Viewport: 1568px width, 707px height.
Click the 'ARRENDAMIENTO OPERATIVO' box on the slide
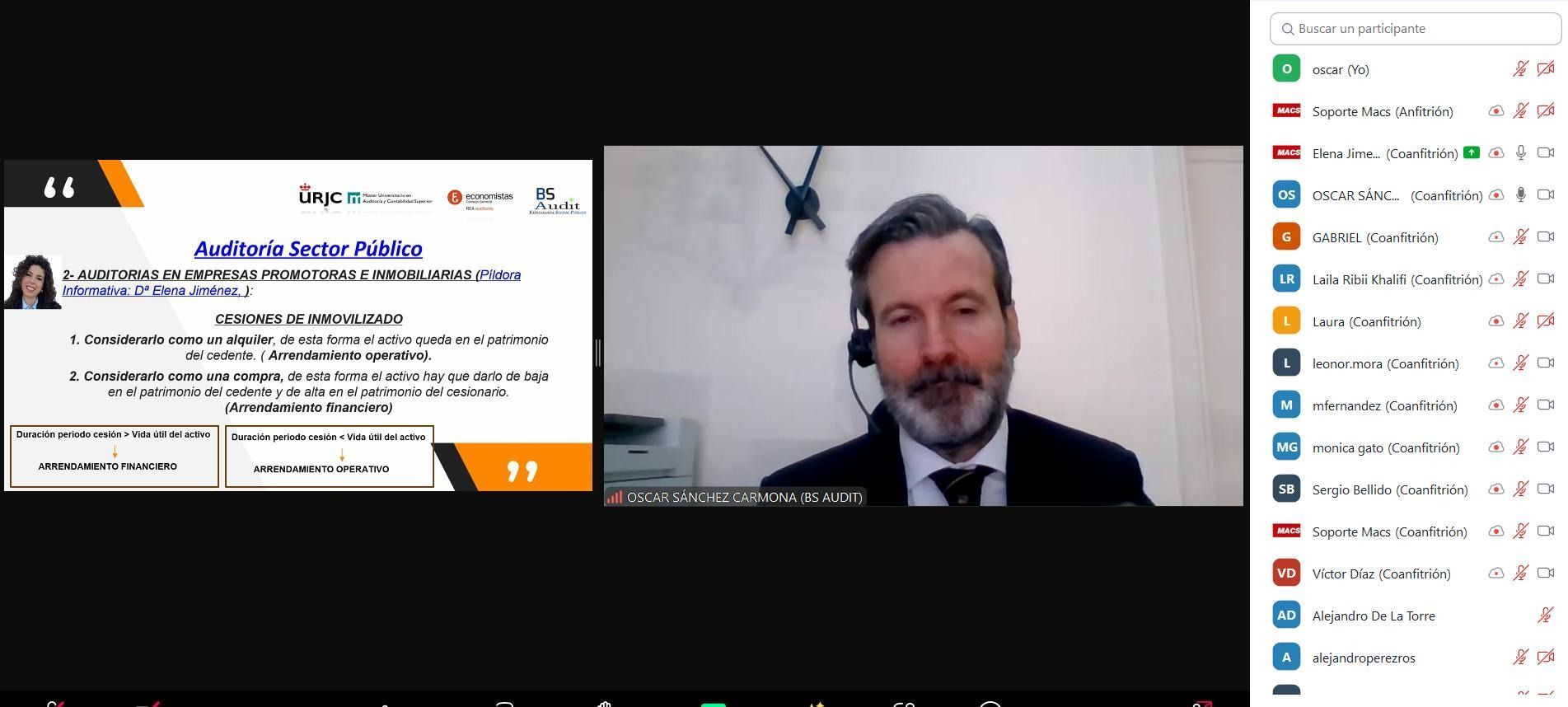(x=330, y=457)
